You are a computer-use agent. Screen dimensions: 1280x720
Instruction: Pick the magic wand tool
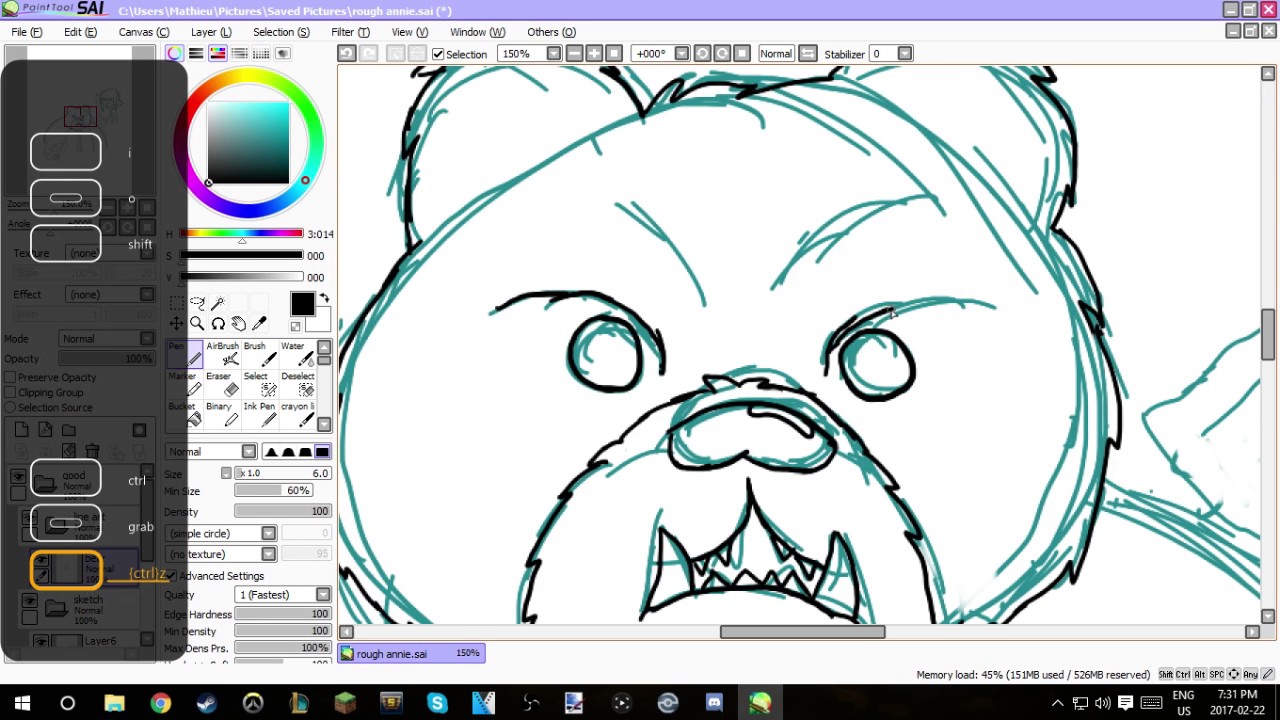click(218, 302)
